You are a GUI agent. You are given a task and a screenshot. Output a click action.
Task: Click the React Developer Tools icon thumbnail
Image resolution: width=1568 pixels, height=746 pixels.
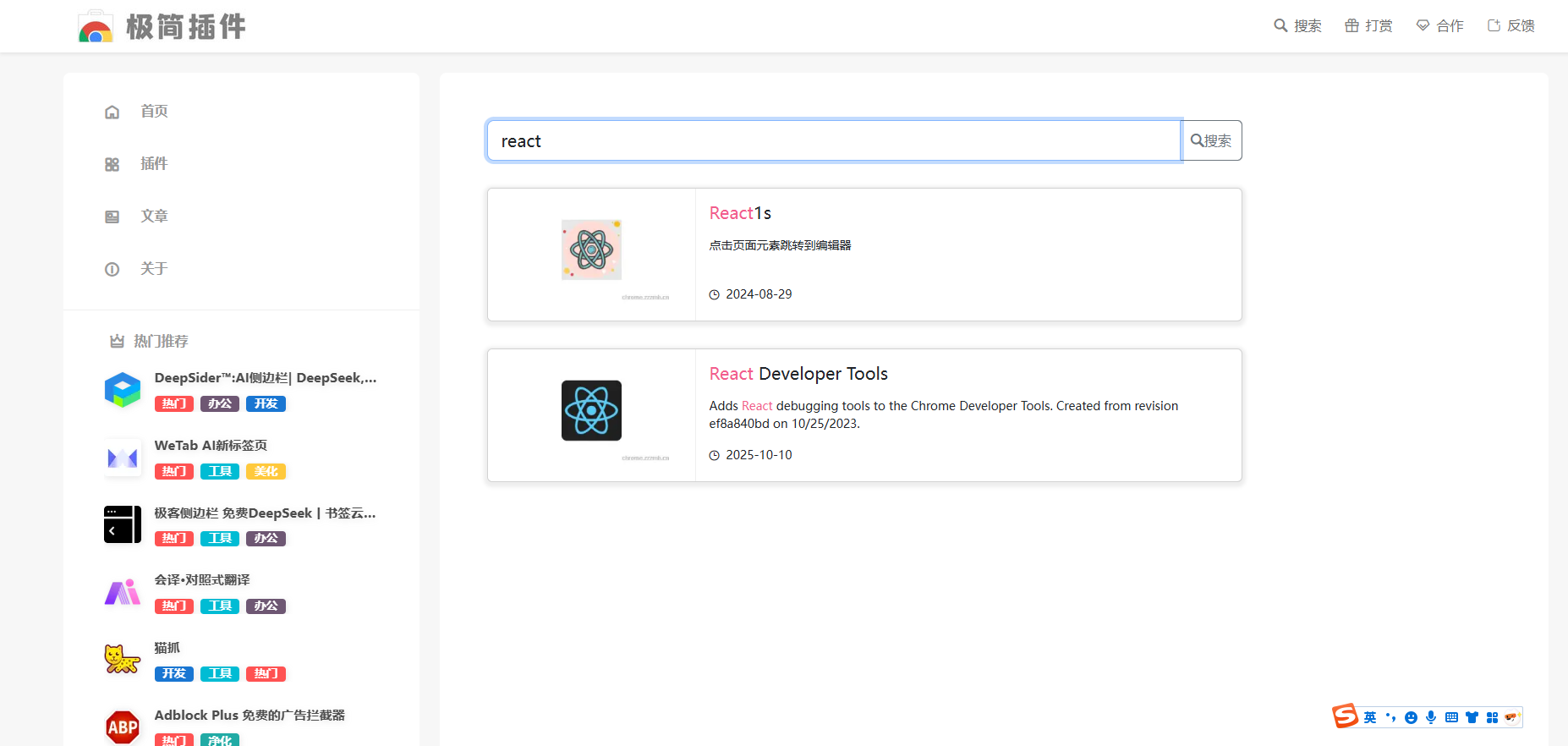[591, 410]
